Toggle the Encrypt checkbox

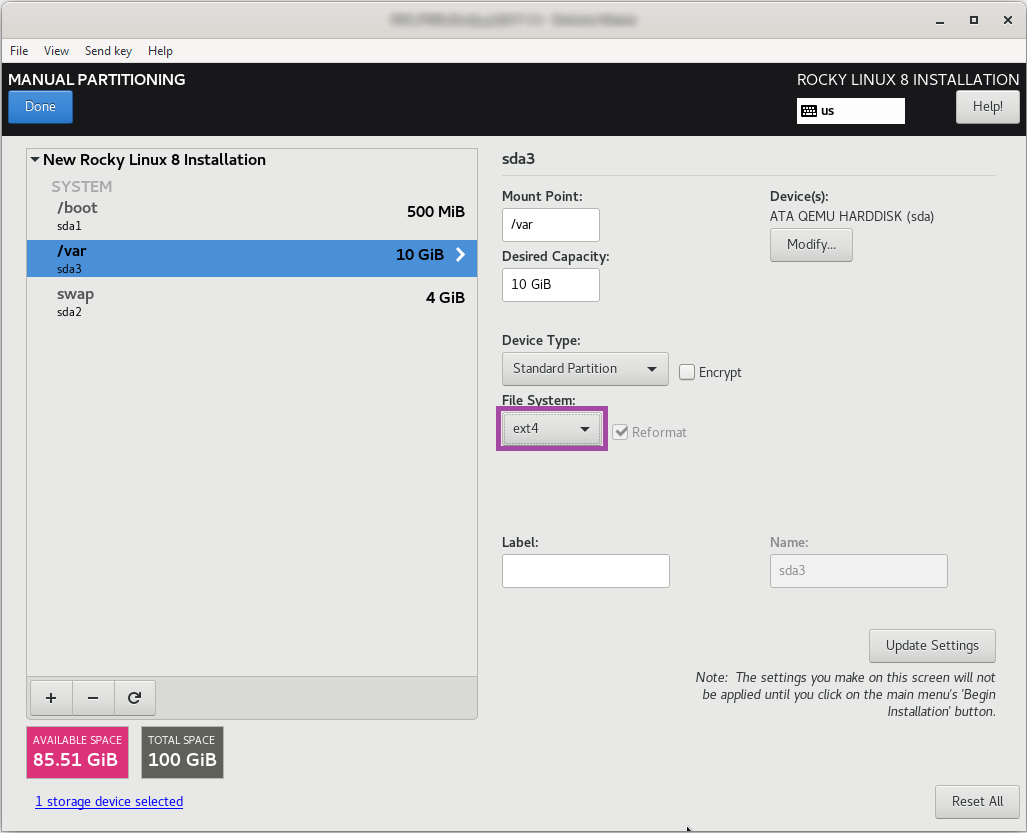[686, 372]
